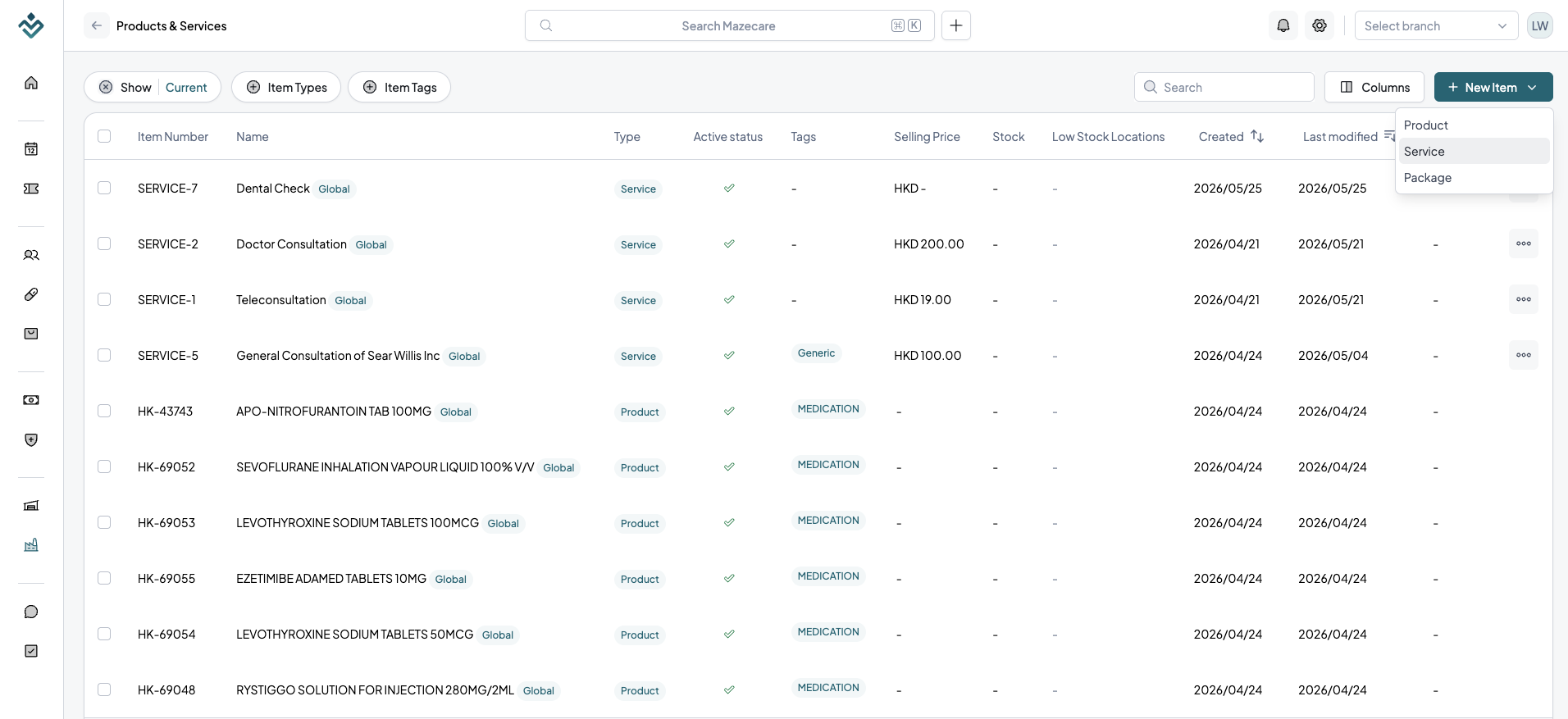Open the mail inbox sidebar icon

point(31,334)
